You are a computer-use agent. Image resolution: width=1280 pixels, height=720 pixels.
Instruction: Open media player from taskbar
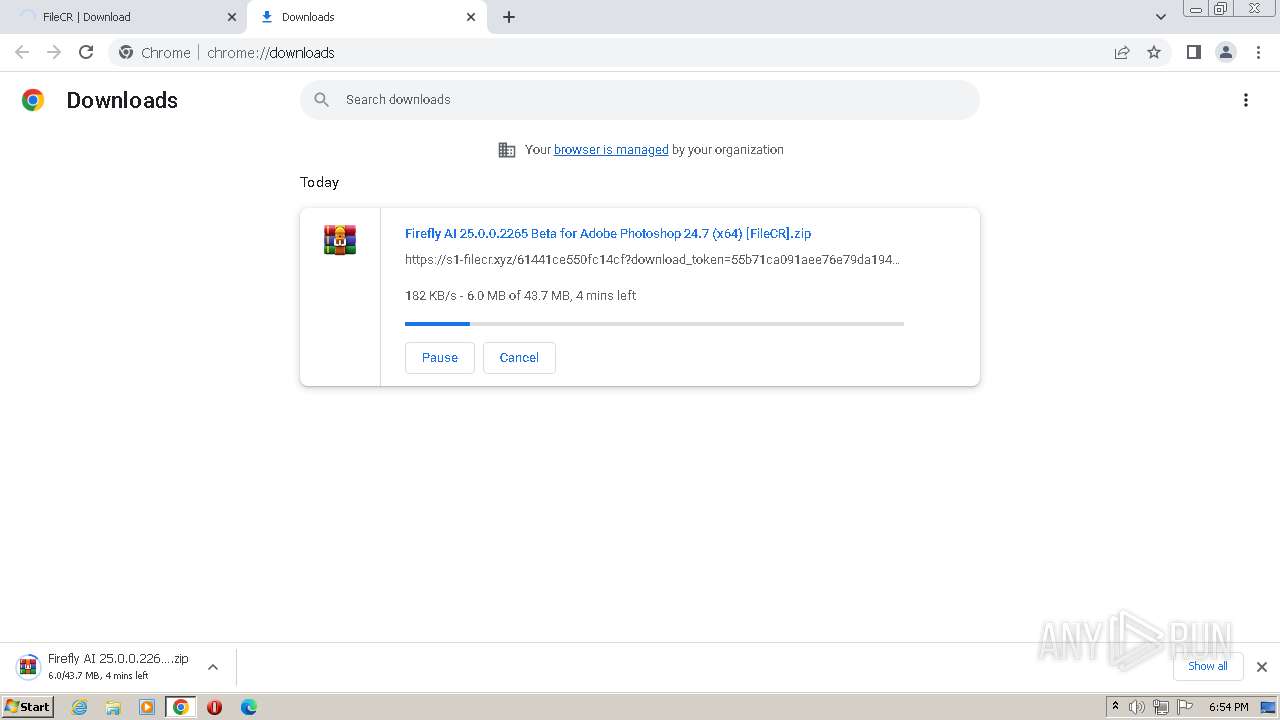[x=147, y=707]
